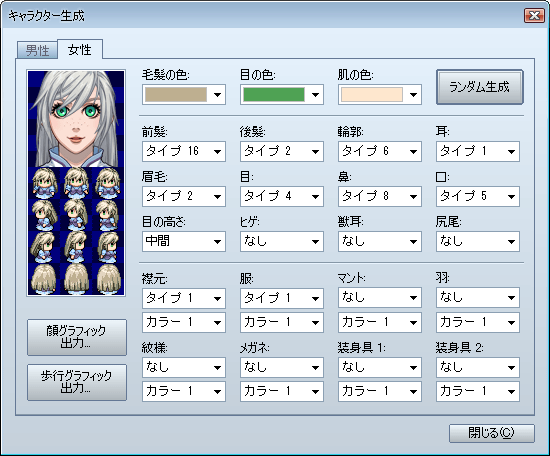This screenshot has width=550, height=456.
Task: Expand the 尻尾 tail dropdown
Action: pyautogui.click(x=478, y=241)
